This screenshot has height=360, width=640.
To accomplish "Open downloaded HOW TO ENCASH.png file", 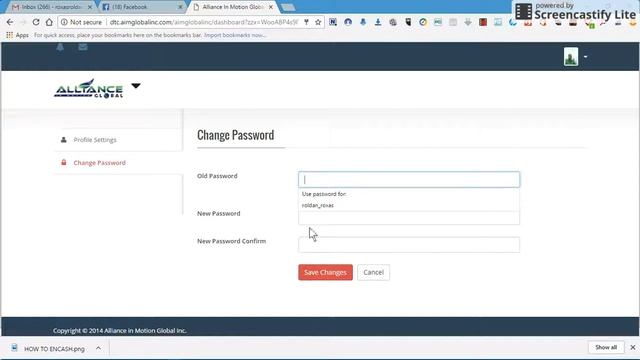I will tap(54, 349).
